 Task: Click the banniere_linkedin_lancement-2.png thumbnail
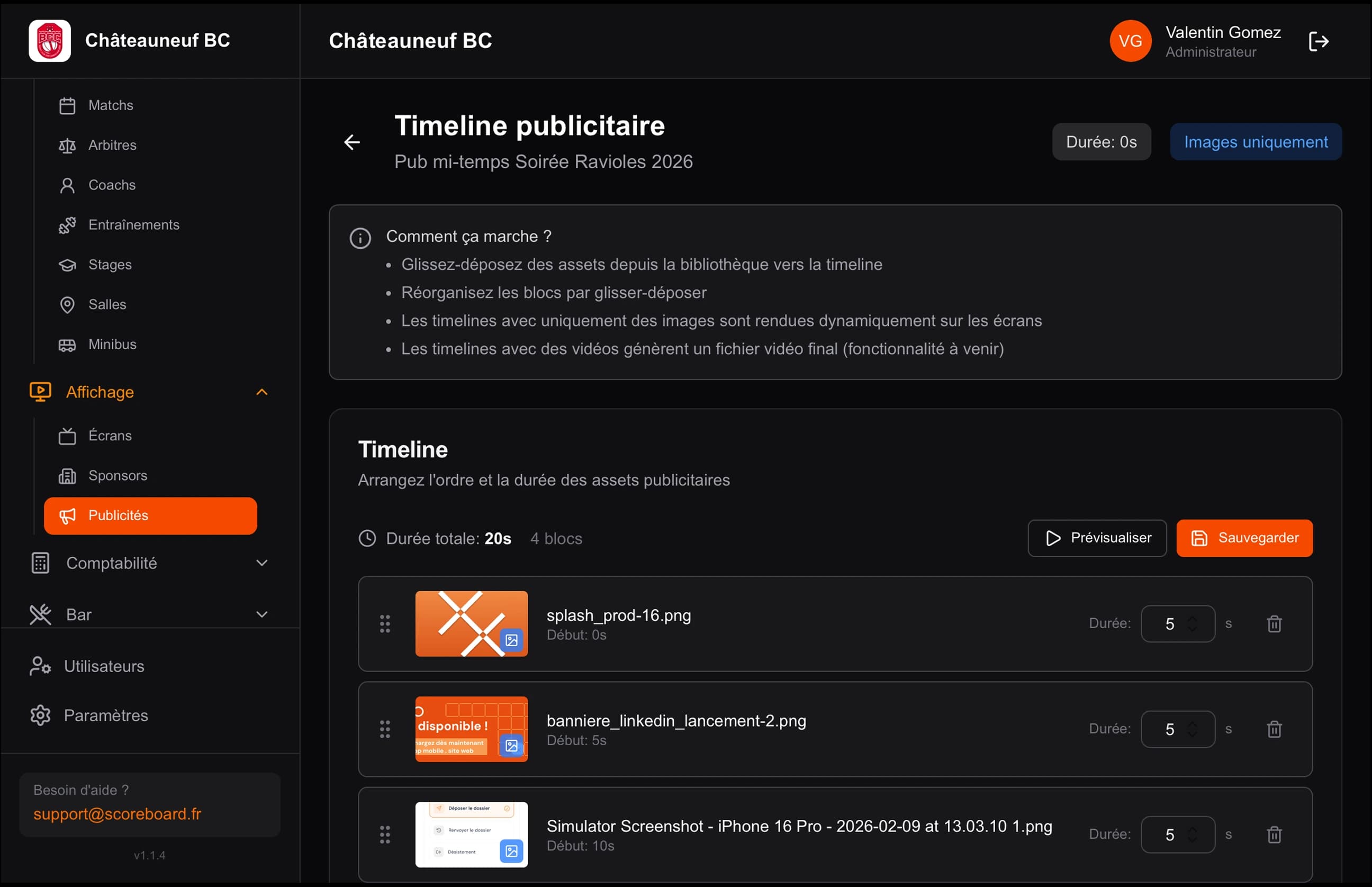tap(471, 729)
